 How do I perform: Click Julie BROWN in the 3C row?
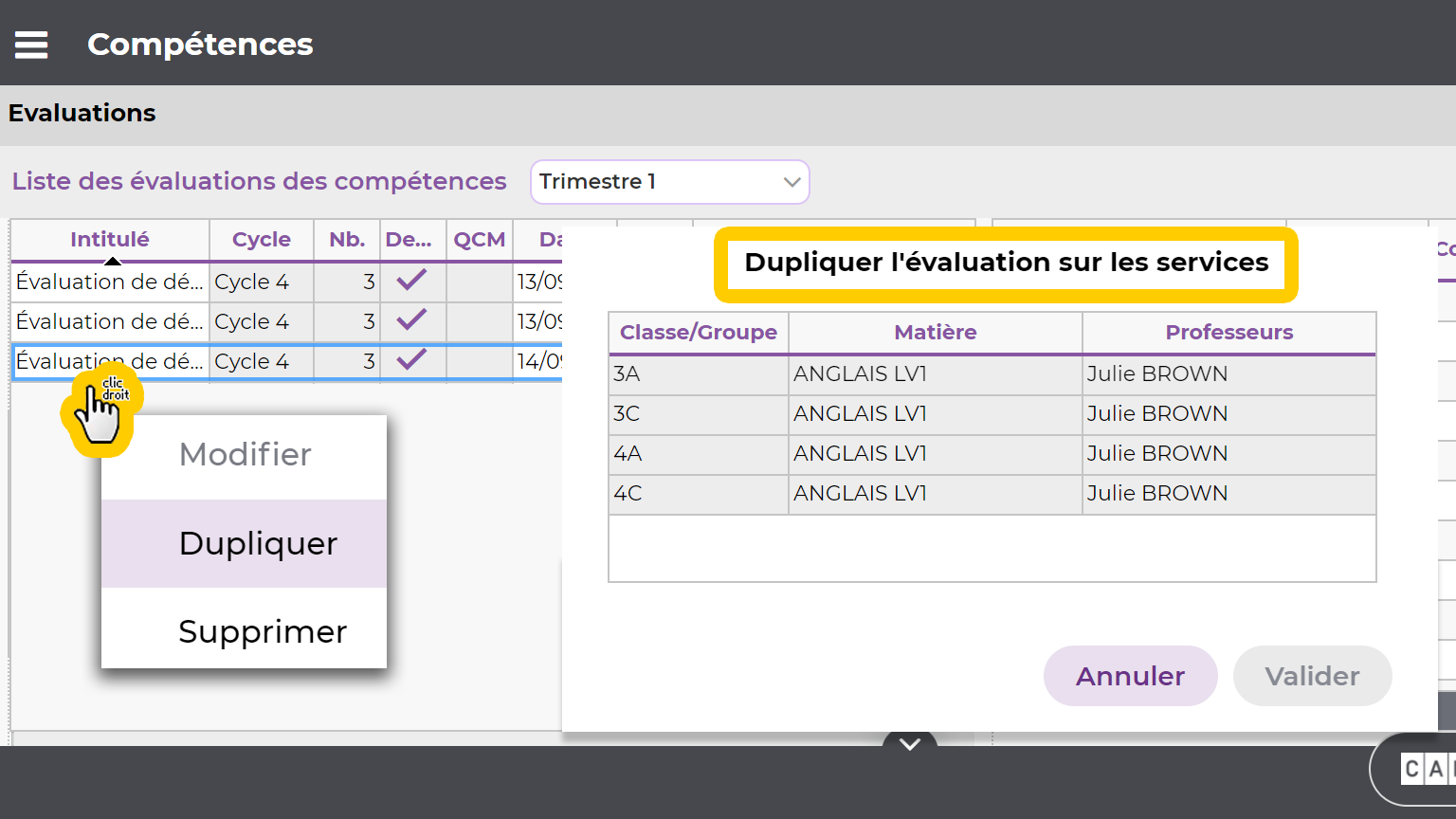click(x=1157, y=414)
